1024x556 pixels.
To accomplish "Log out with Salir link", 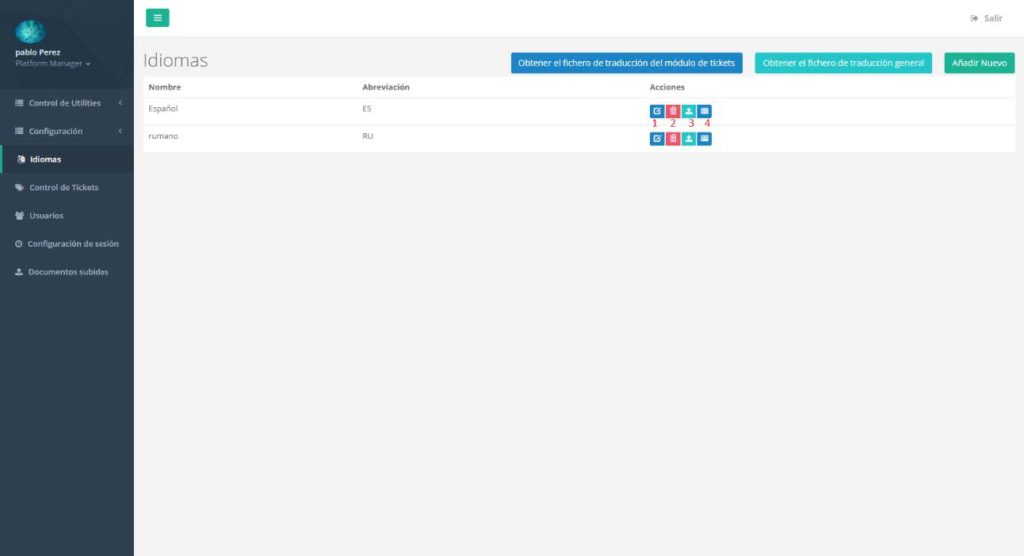I will (x=986, y=18).
